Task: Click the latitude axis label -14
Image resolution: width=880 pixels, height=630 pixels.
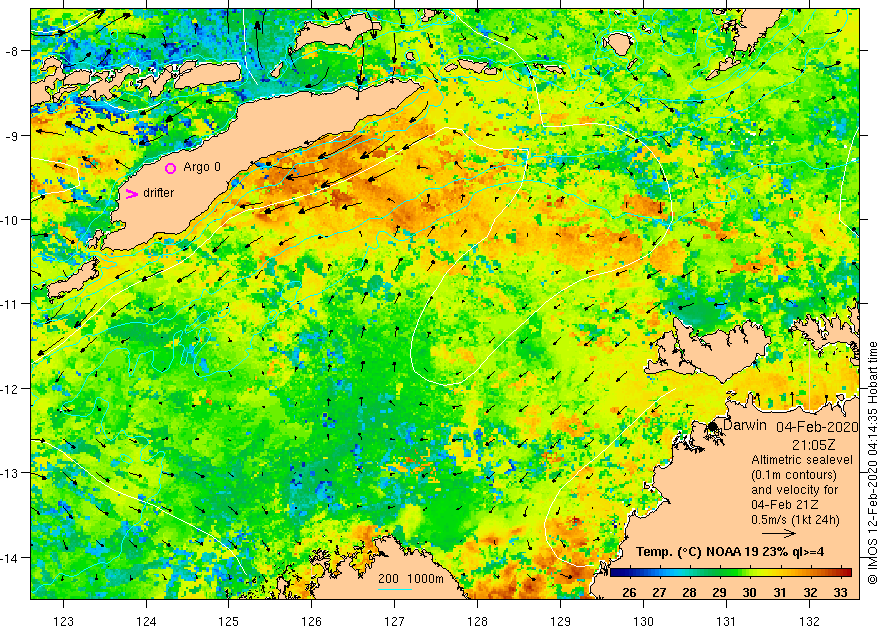Action: tap(10, 558)
